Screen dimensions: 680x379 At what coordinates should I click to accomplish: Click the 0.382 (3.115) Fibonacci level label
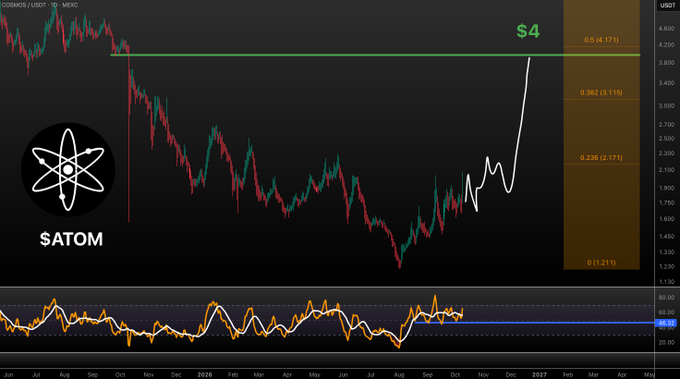pos(601,92)
